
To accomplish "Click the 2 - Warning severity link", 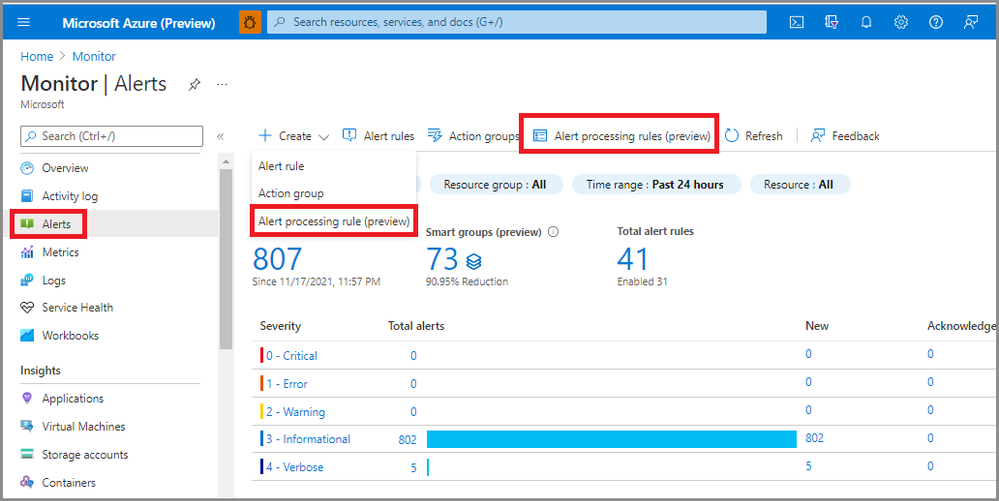I will 295,412.
